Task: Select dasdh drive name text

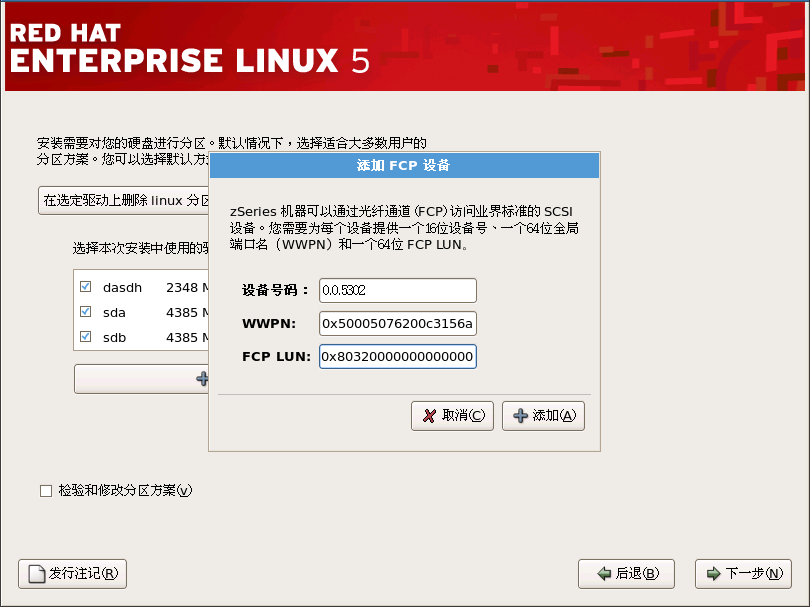Action: [122, 288]
